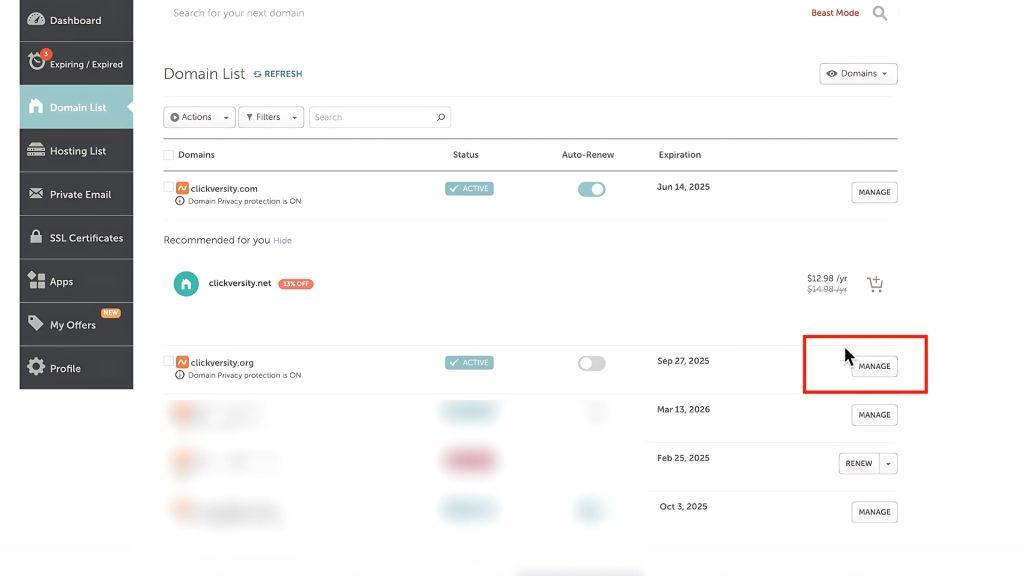Expand the arrow next to RENEW

[x=888, y=464]
